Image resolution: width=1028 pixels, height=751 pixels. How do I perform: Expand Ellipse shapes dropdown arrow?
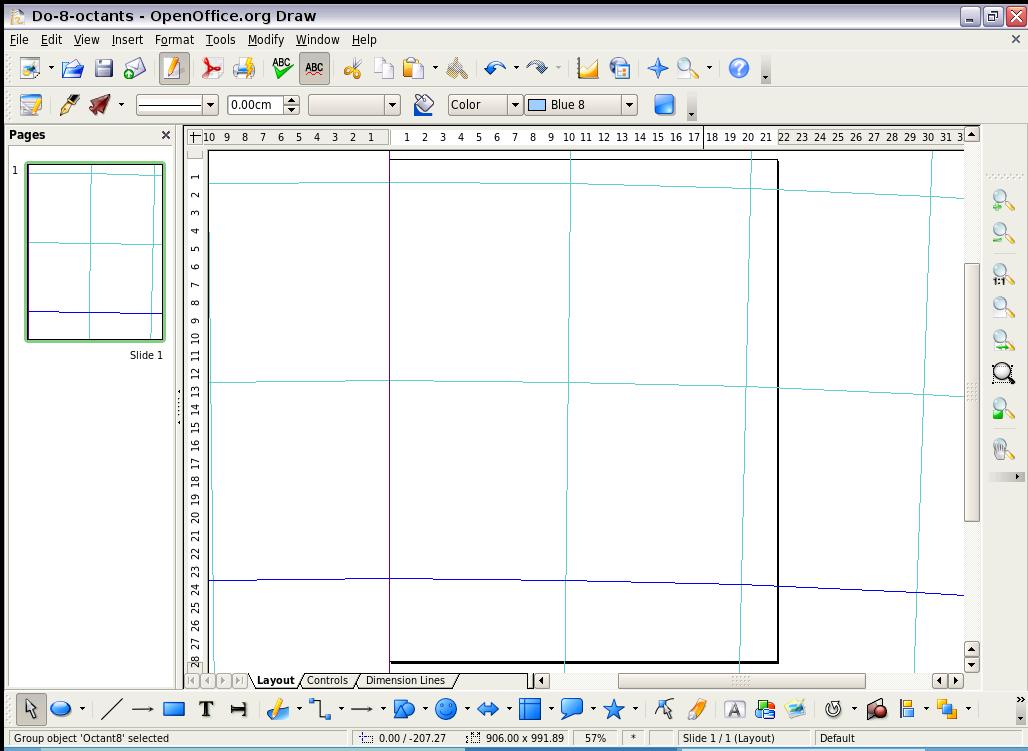click(82, 708)
